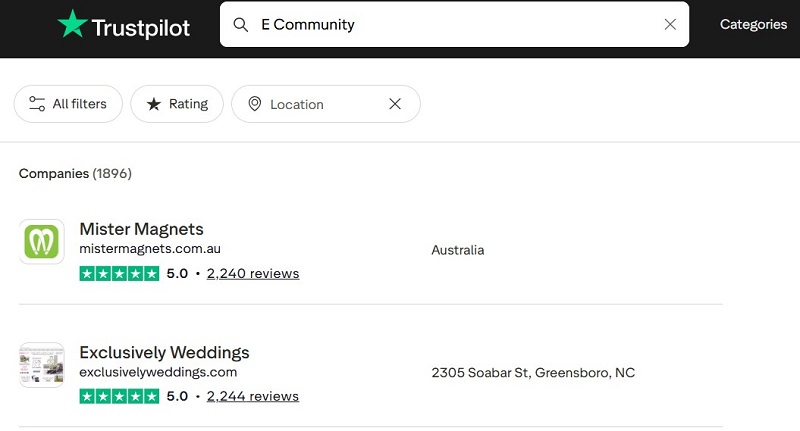Click Exclusively Weddings five-star rating graphic
800x431 pixels.
[x=119, y=396]
